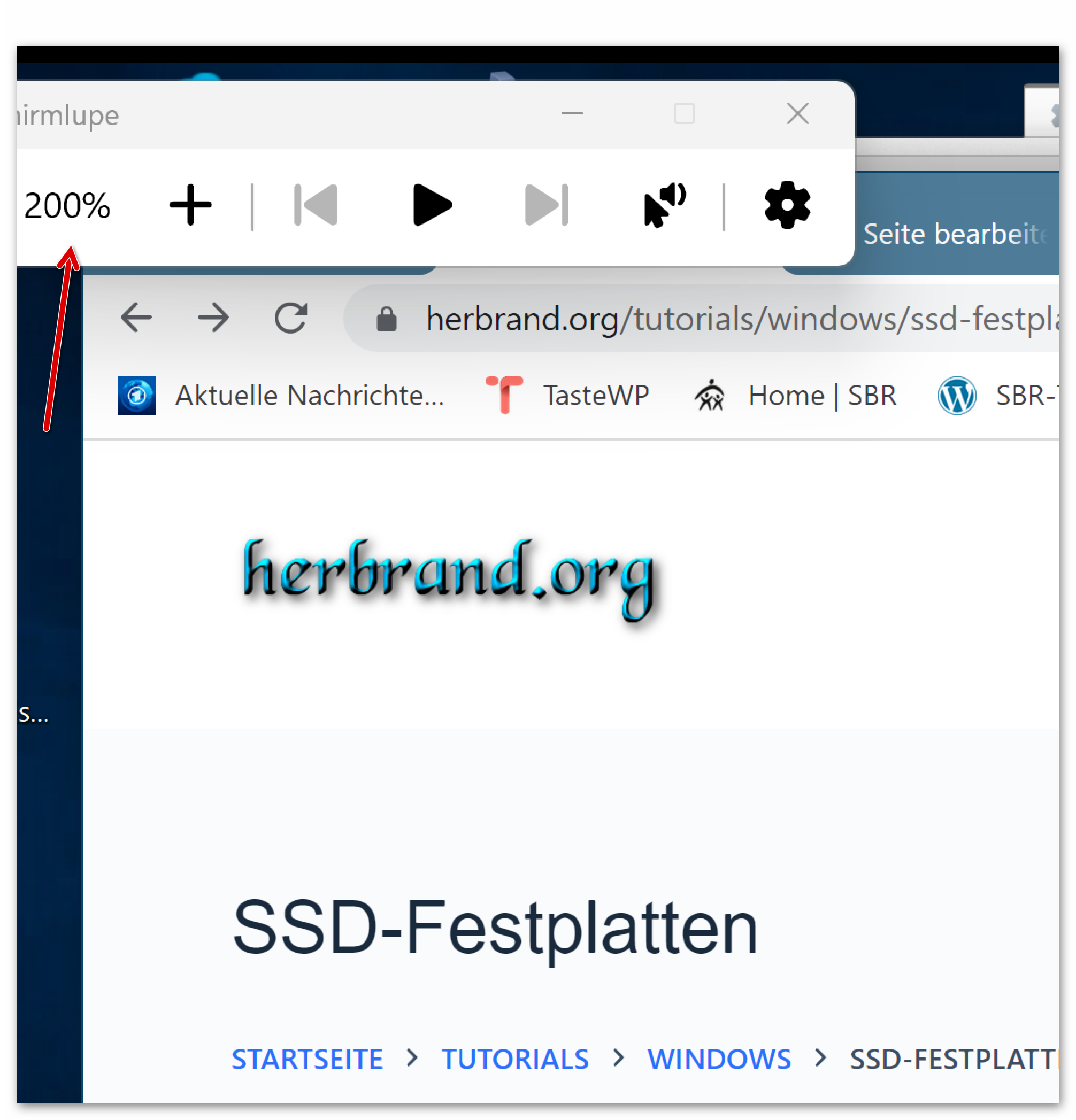This screenshot has width=1076, height=1120.
Task: Open the Aktuelle Nachrichte... bookmark
Action: [x=281, y=396]
